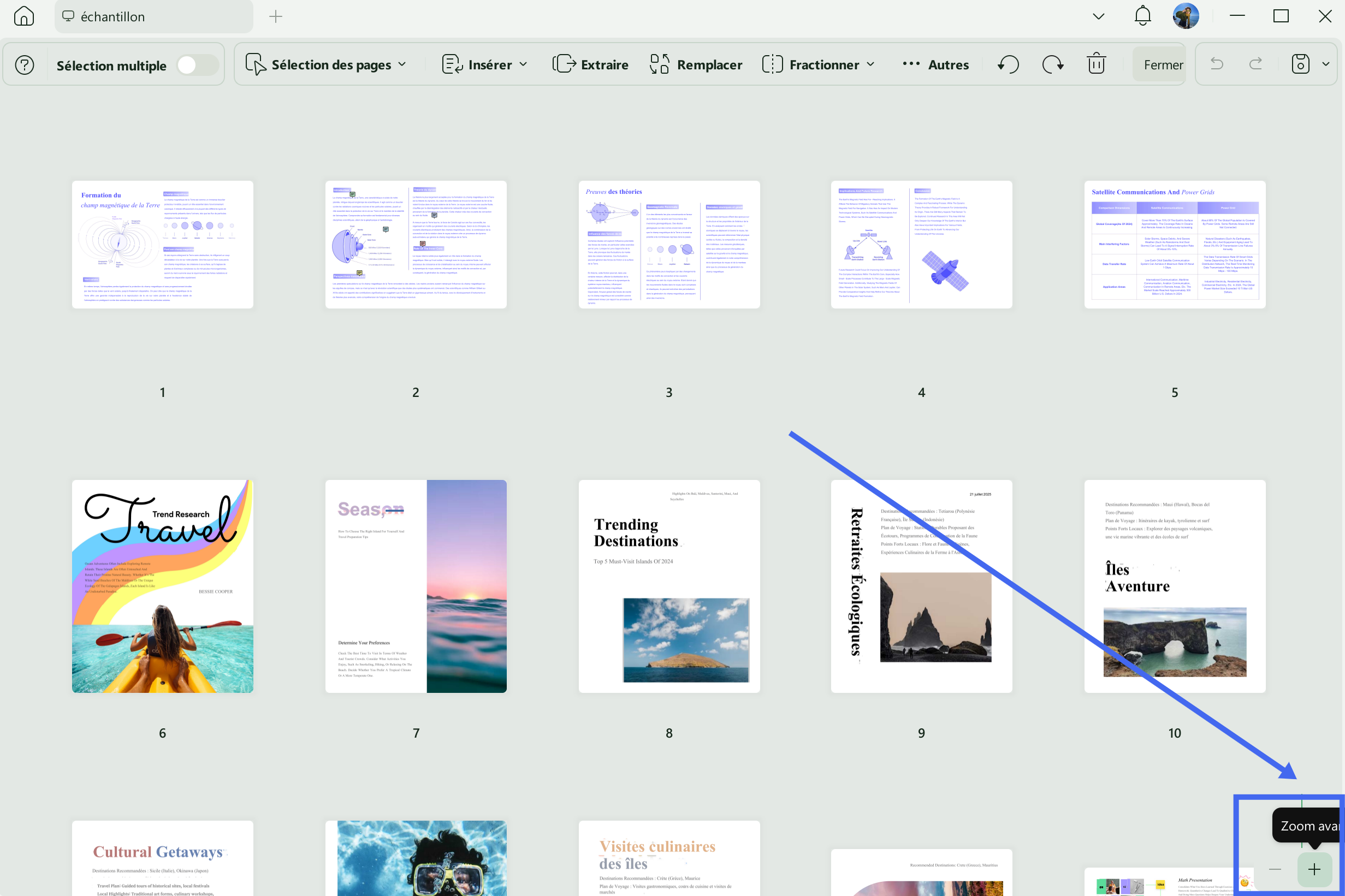Click the Extraire pages tool
The image size is (1345, 896).
pos(591,64)
